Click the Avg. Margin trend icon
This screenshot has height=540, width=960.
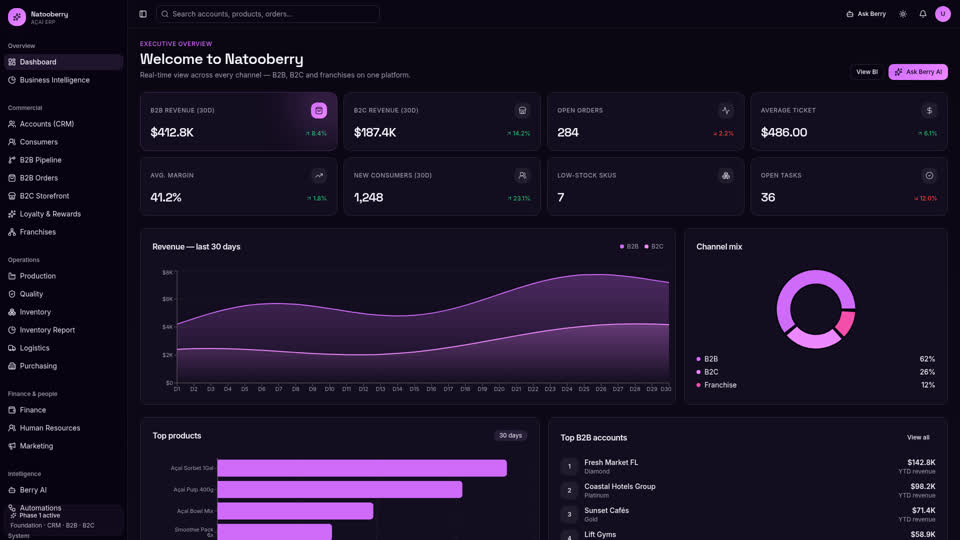[318, 176]
